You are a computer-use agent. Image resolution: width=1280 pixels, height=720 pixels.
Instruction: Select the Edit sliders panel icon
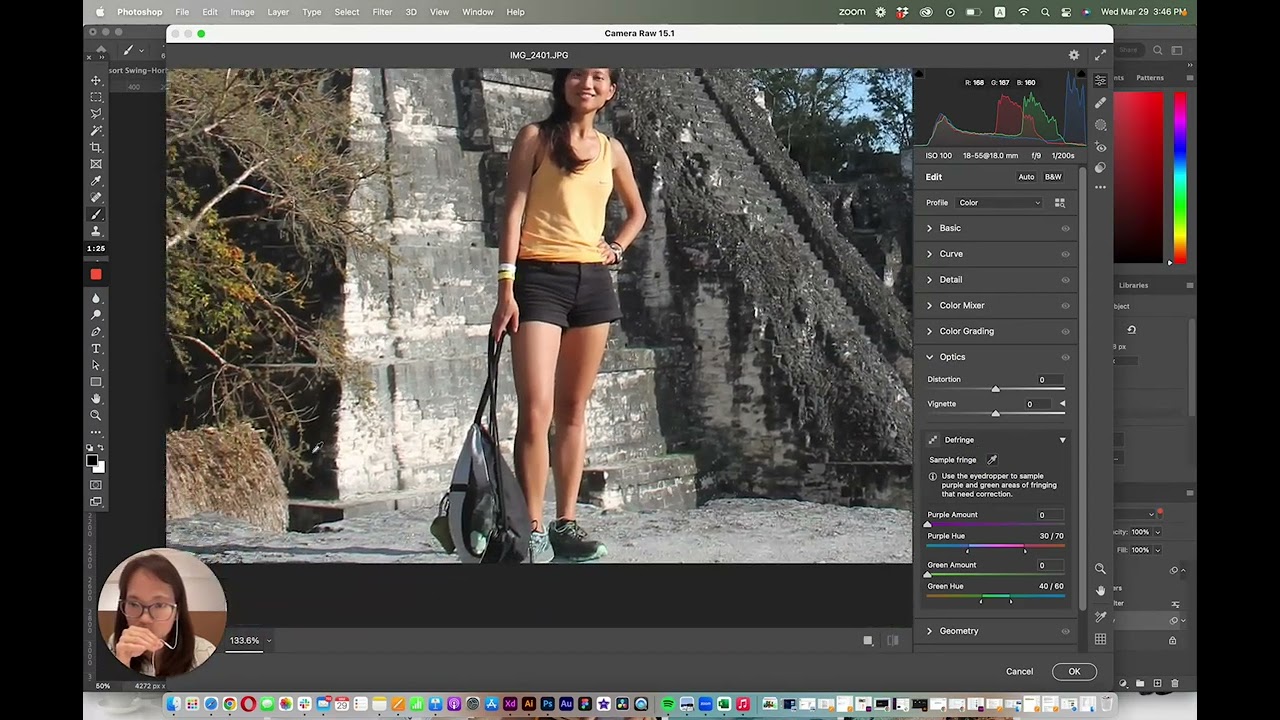(1100, 80)
